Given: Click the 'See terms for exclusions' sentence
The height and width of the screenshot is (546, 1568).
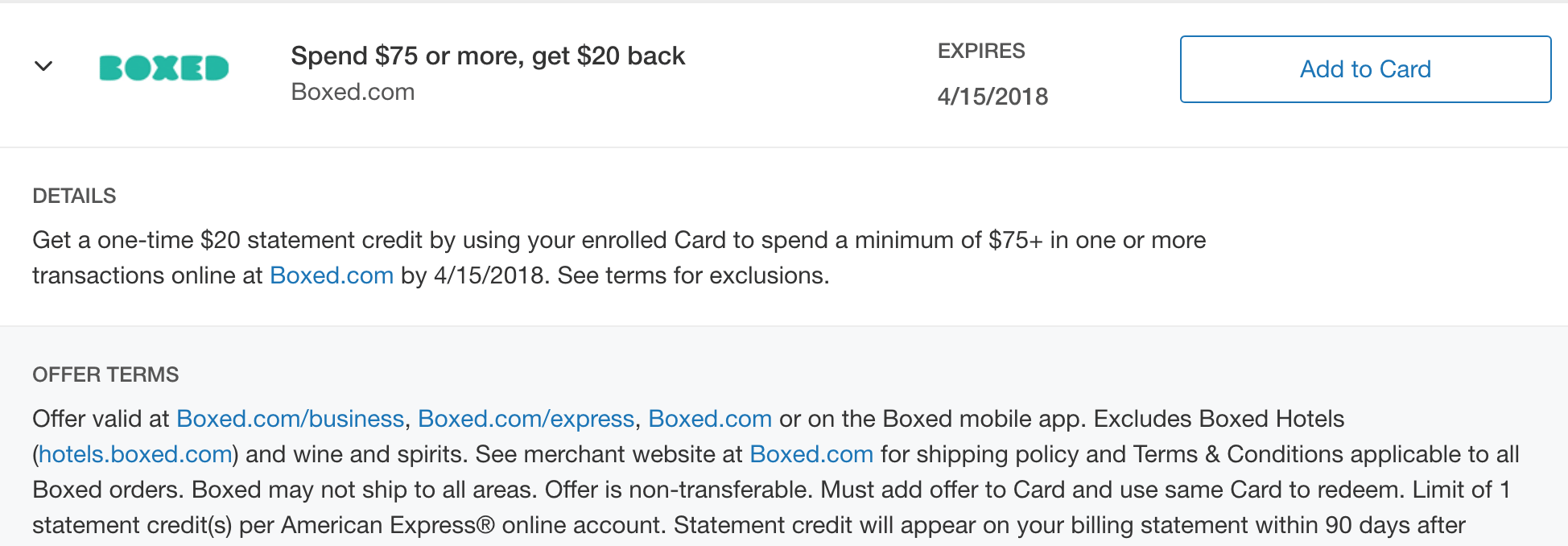Looking at the screenshot, I should (693, 275).
